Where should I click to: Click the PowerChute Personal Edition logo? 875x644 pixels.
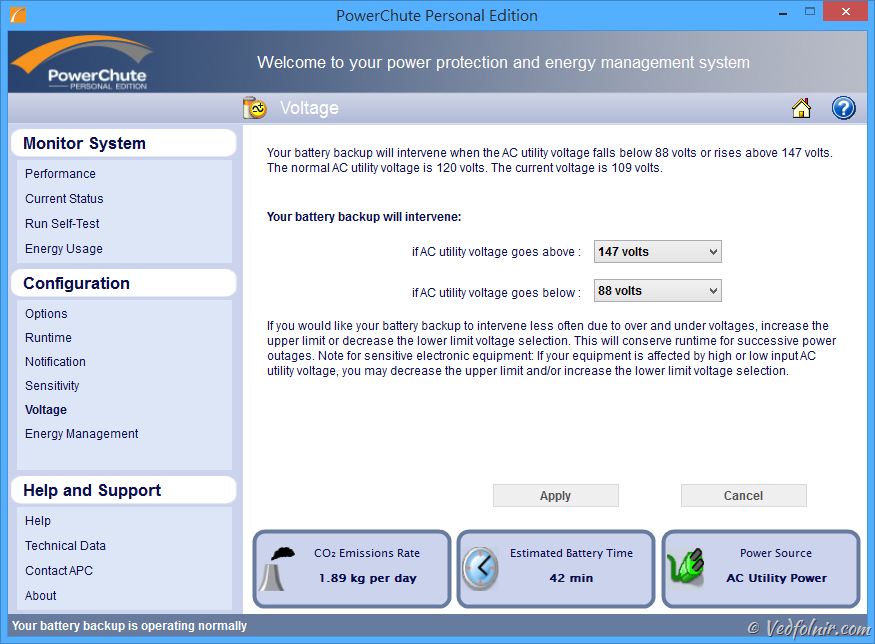tap(83, 63)
